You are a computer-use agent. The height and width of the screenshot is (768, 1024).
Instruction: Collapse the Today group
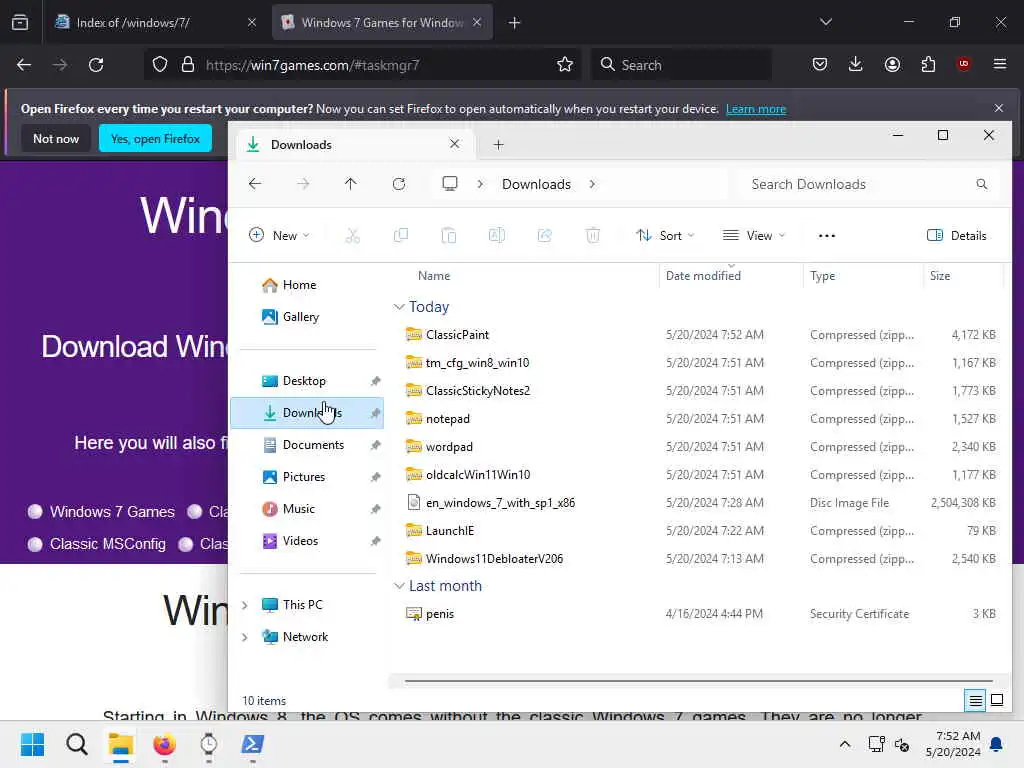pos(399,307)
